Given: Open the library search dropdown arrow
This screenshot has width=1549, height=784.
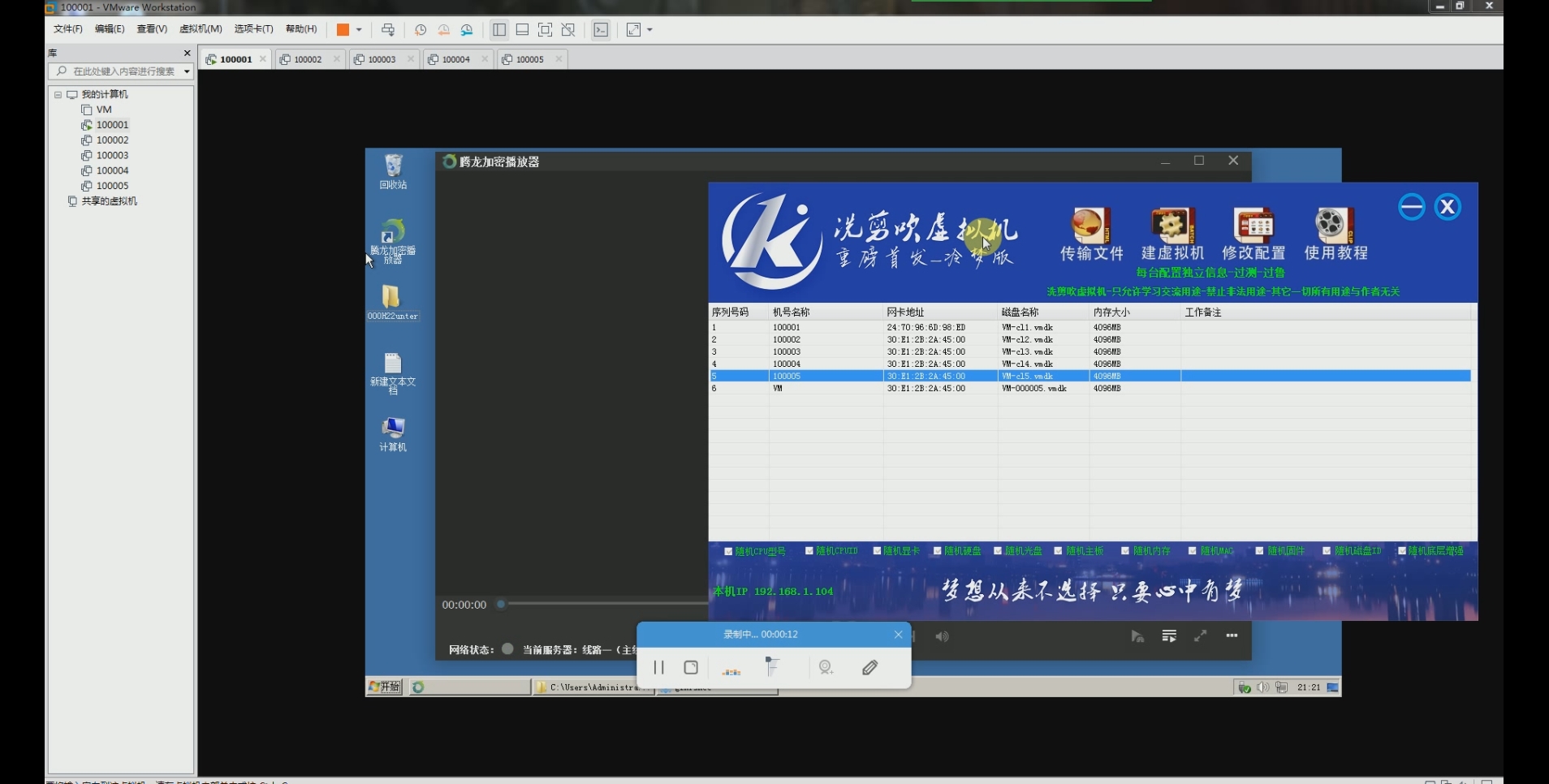Looking at the screenshot, I should (187, 71).
